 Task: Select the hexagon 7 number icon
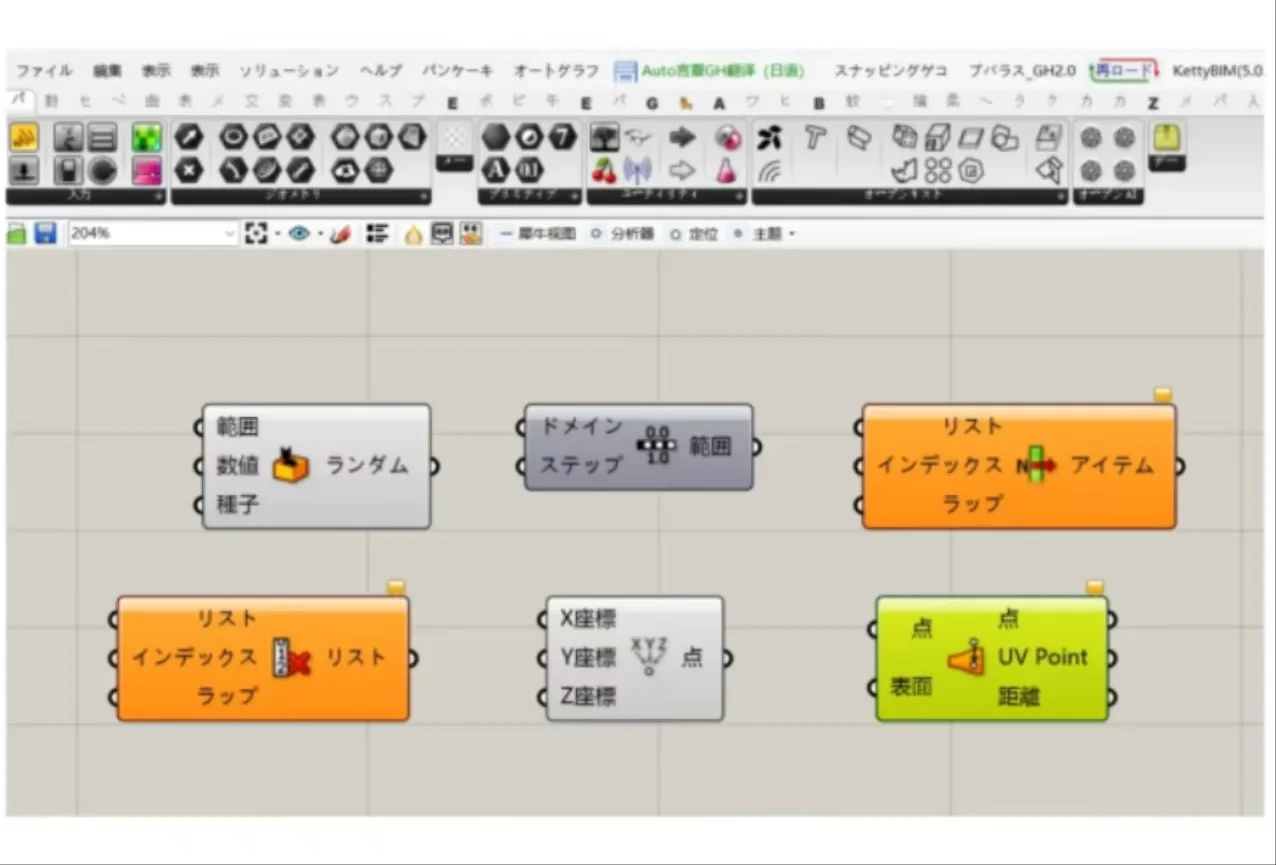(563, 137)
